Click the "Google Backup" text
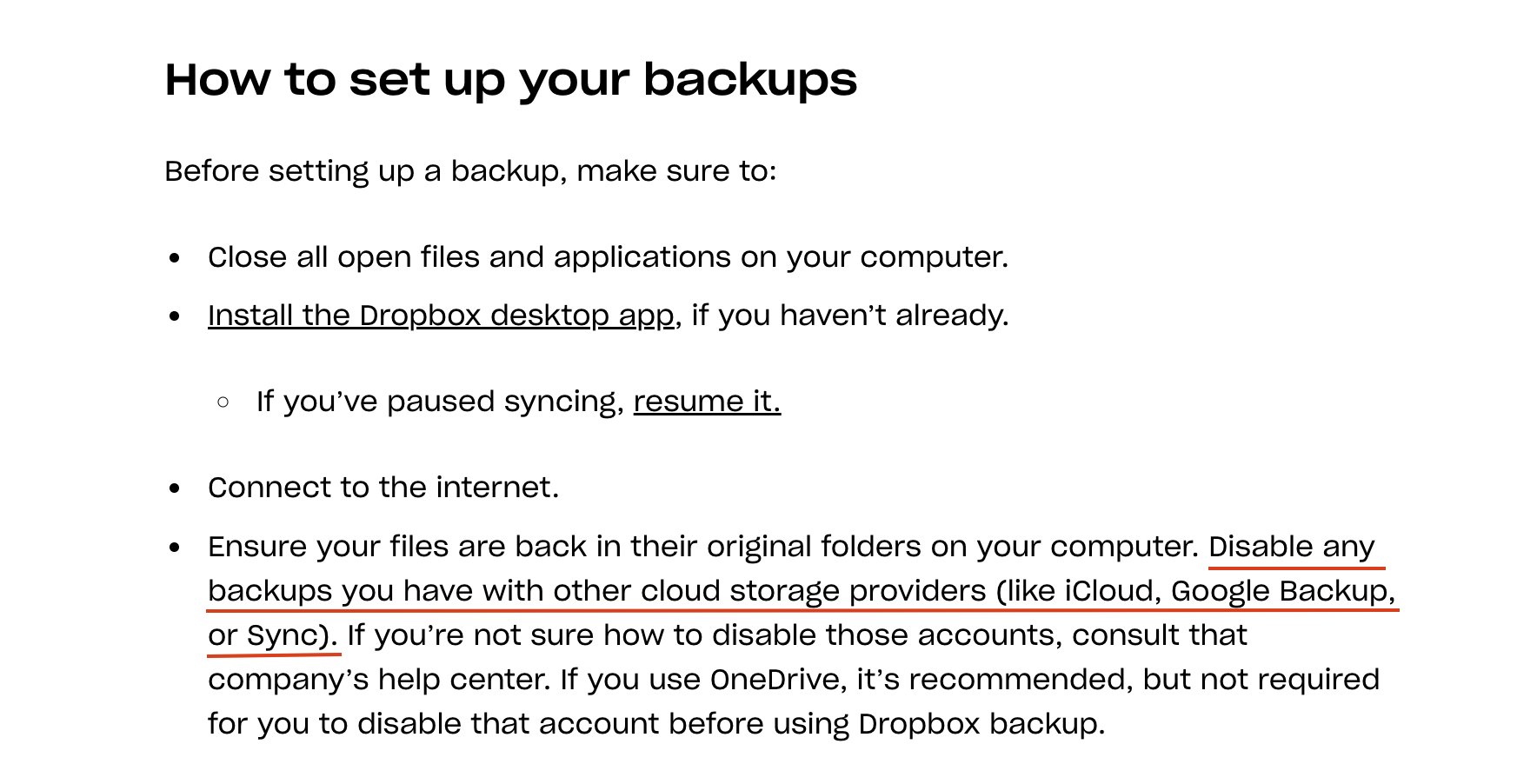This screenshot has width=1537, height=784. pyautogui.click(x=1279, y=591)
